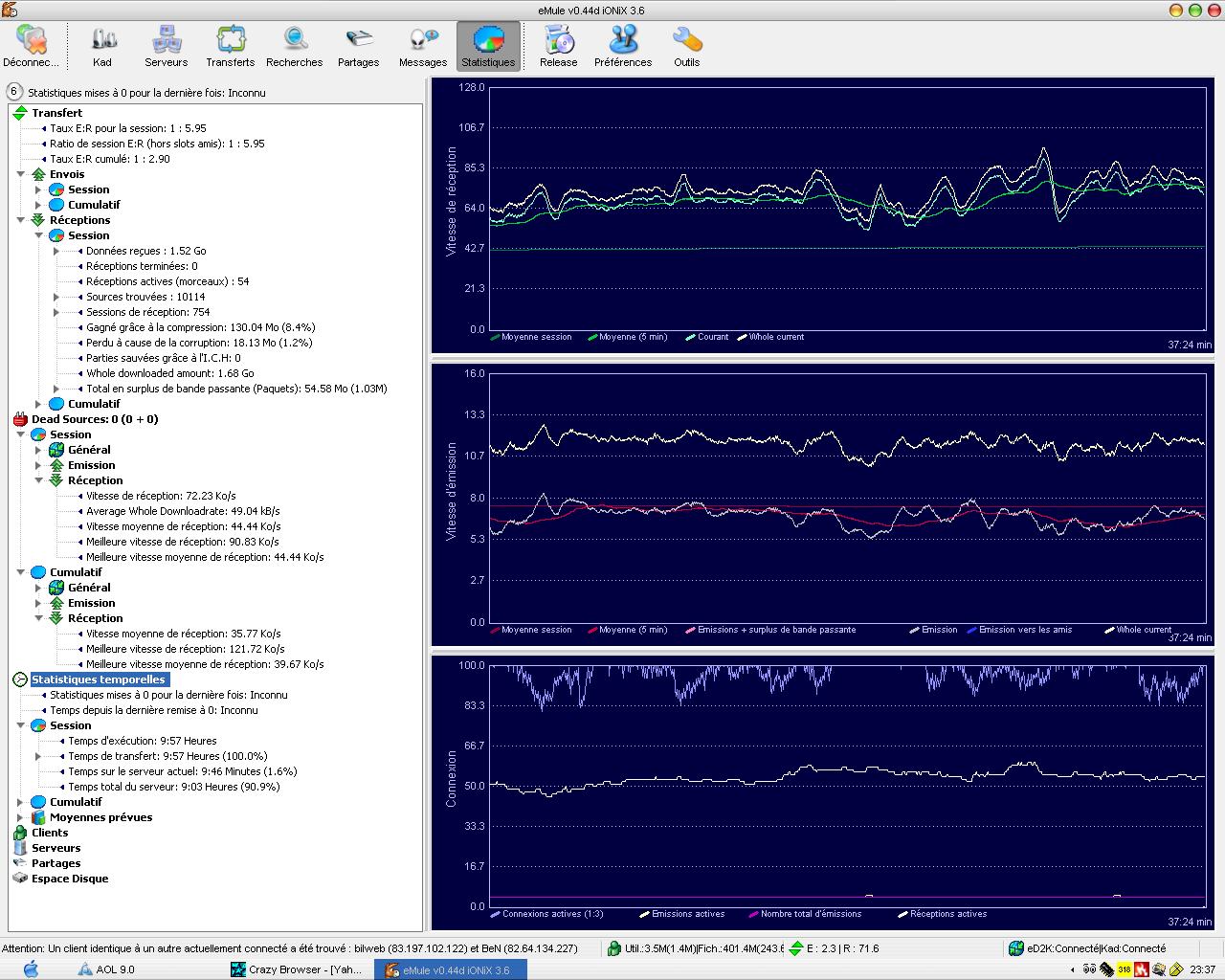
Task: Click the Serveurs tree icon in statistics
Action: [x=20, y=848]
